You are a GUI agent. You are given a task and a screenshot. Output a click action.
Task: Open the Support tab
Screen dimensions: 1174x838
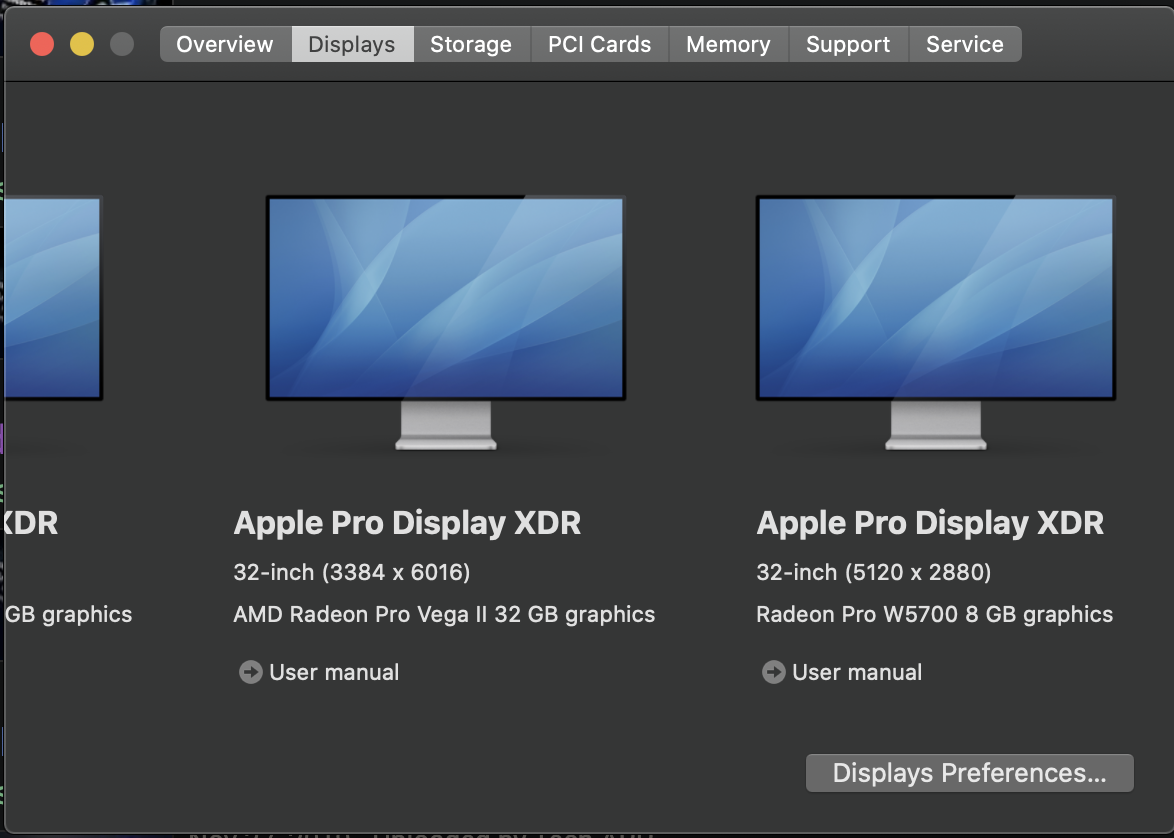(848, 44)
